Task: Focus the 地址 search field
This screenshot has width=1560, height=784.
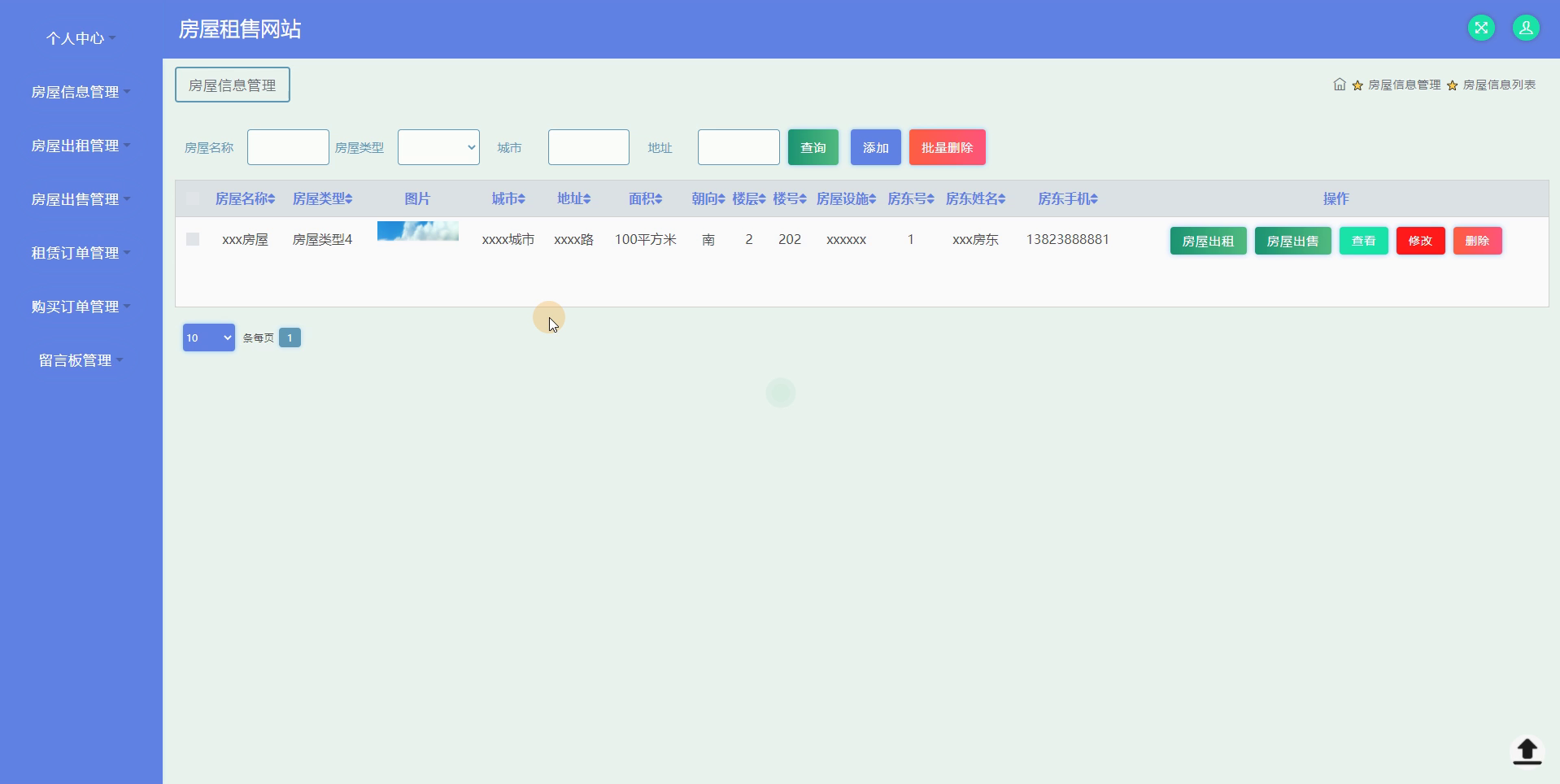Action: click(739, 147)
